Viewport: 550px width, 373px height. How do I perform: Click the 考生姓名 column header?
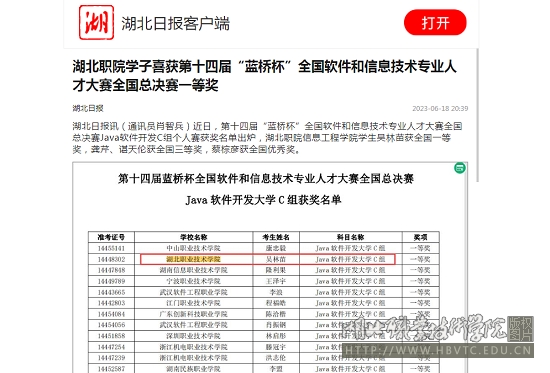click(276, 237)
